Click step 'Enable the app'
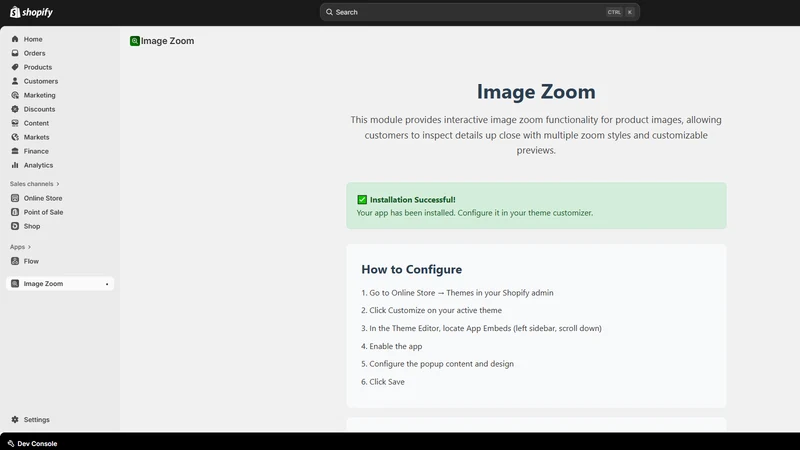The width and height of the screenshot is (800, 450). tap(392, 346)
